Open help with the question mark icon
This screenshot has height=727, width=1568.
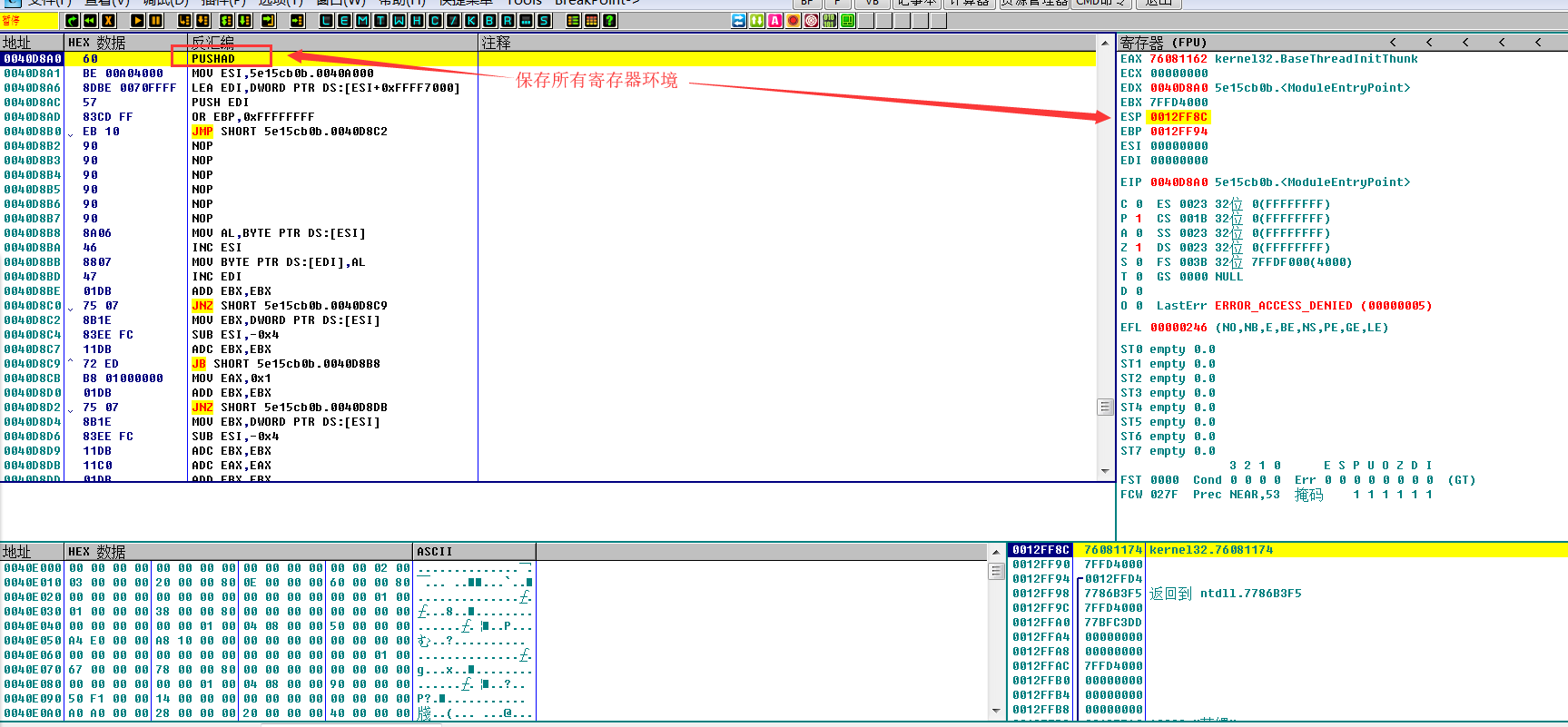click(x=610, y=20)
